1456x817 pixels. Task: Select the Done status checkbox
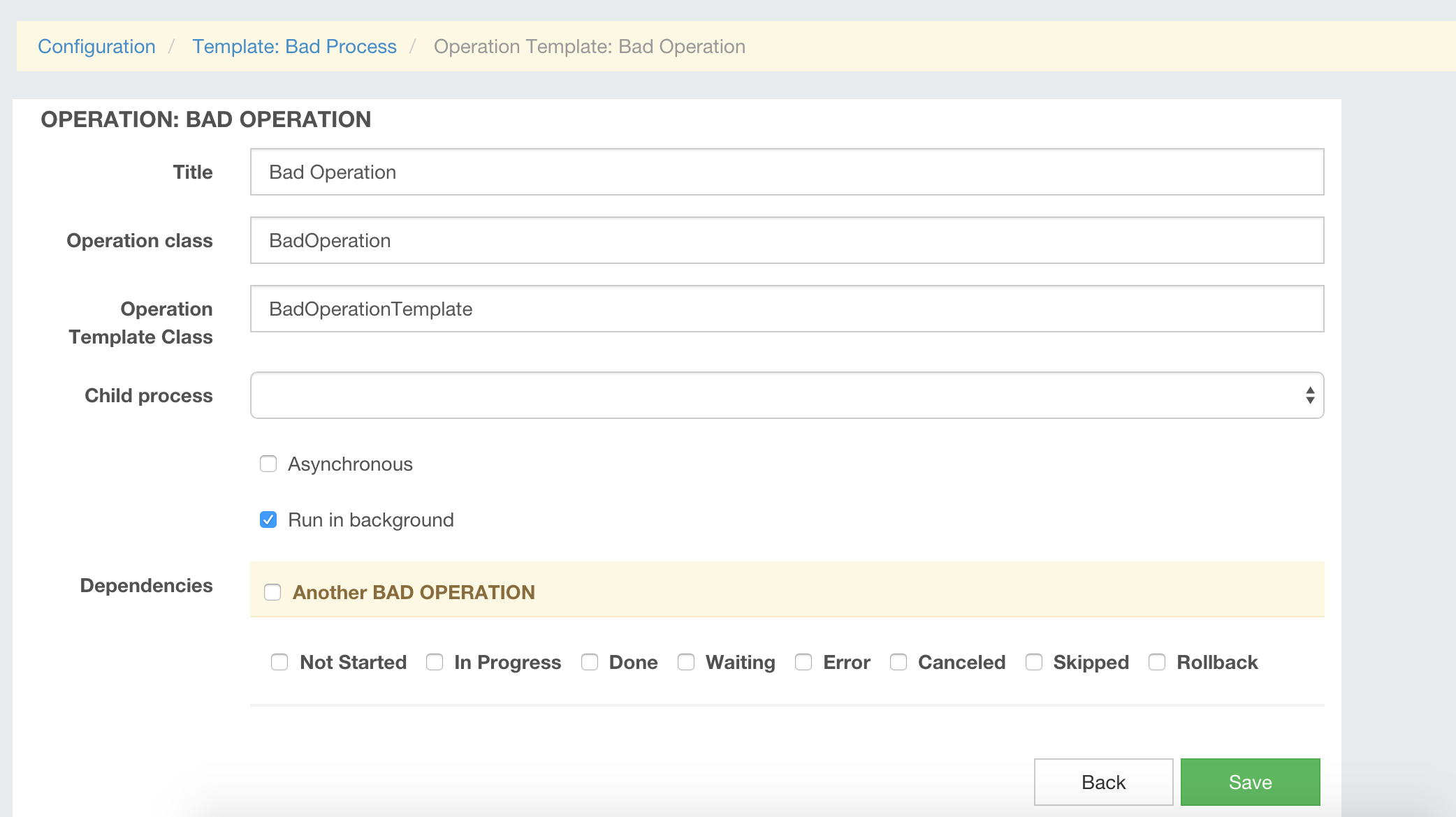[590, 662]
